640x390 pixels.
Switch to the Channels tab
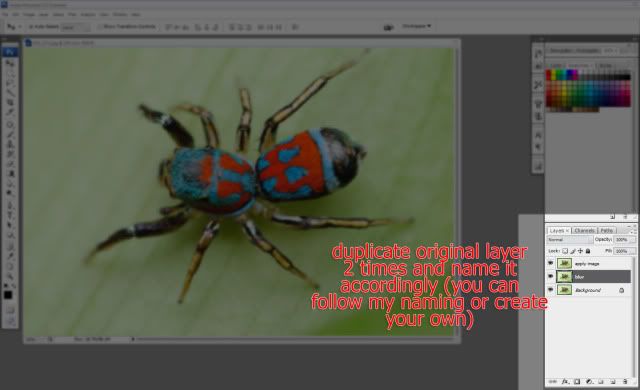tap(584, 230)
